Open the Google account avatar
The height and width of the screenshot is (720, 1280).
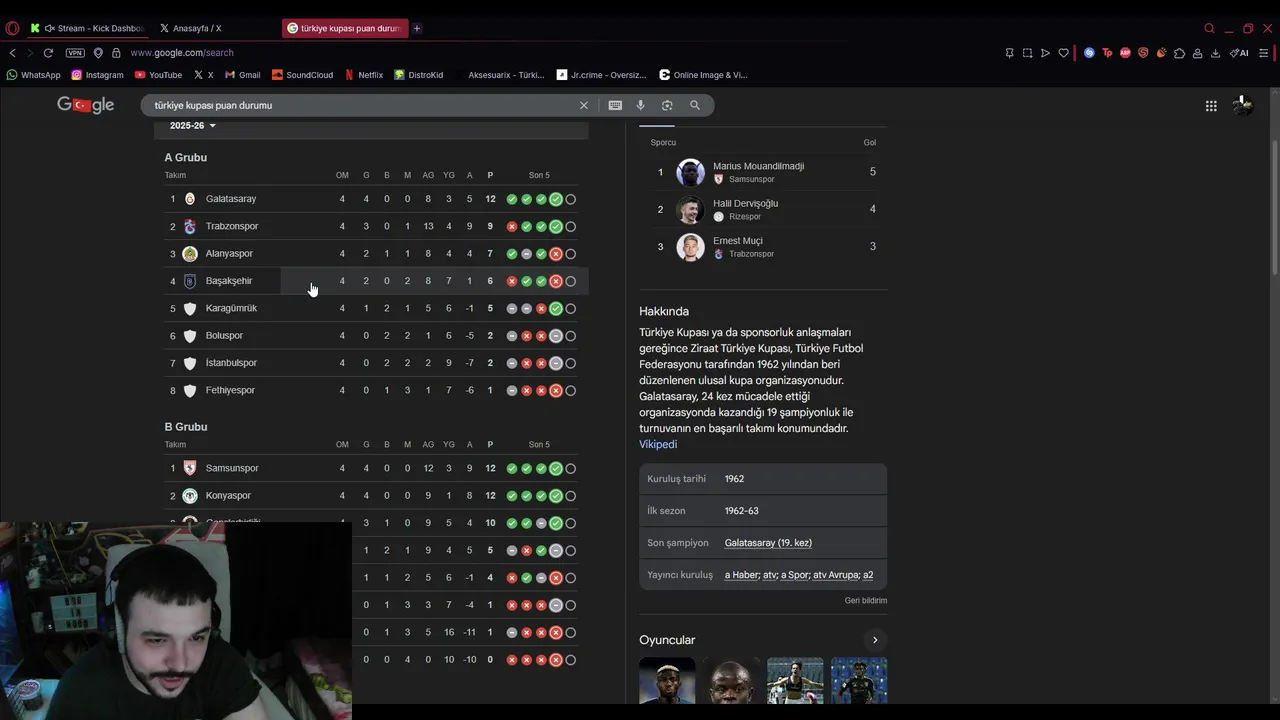[1242, 105]
